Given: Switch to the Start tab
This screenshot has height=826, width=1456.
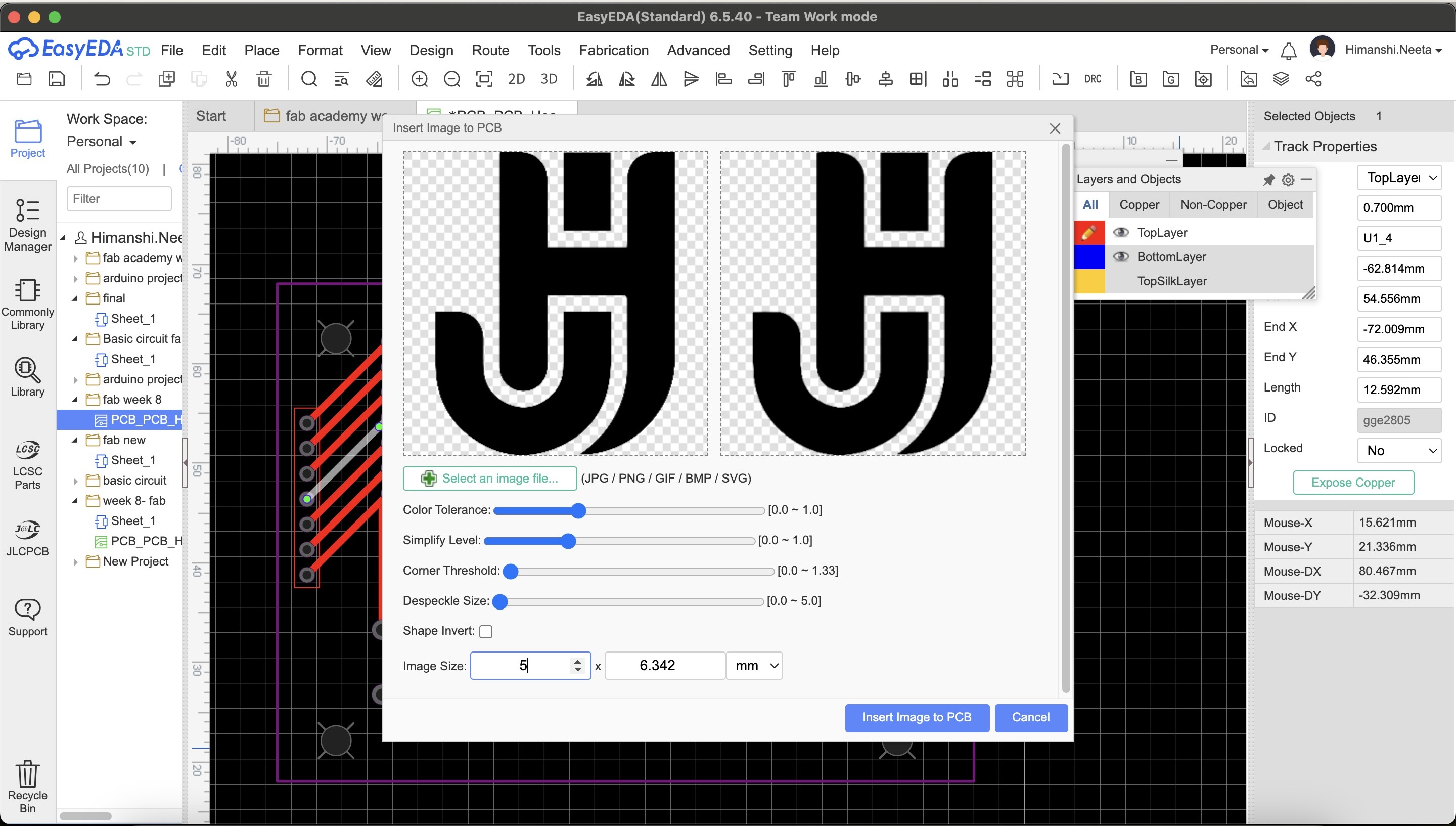Looking at the screenshot, I should [x=211, y=116].
